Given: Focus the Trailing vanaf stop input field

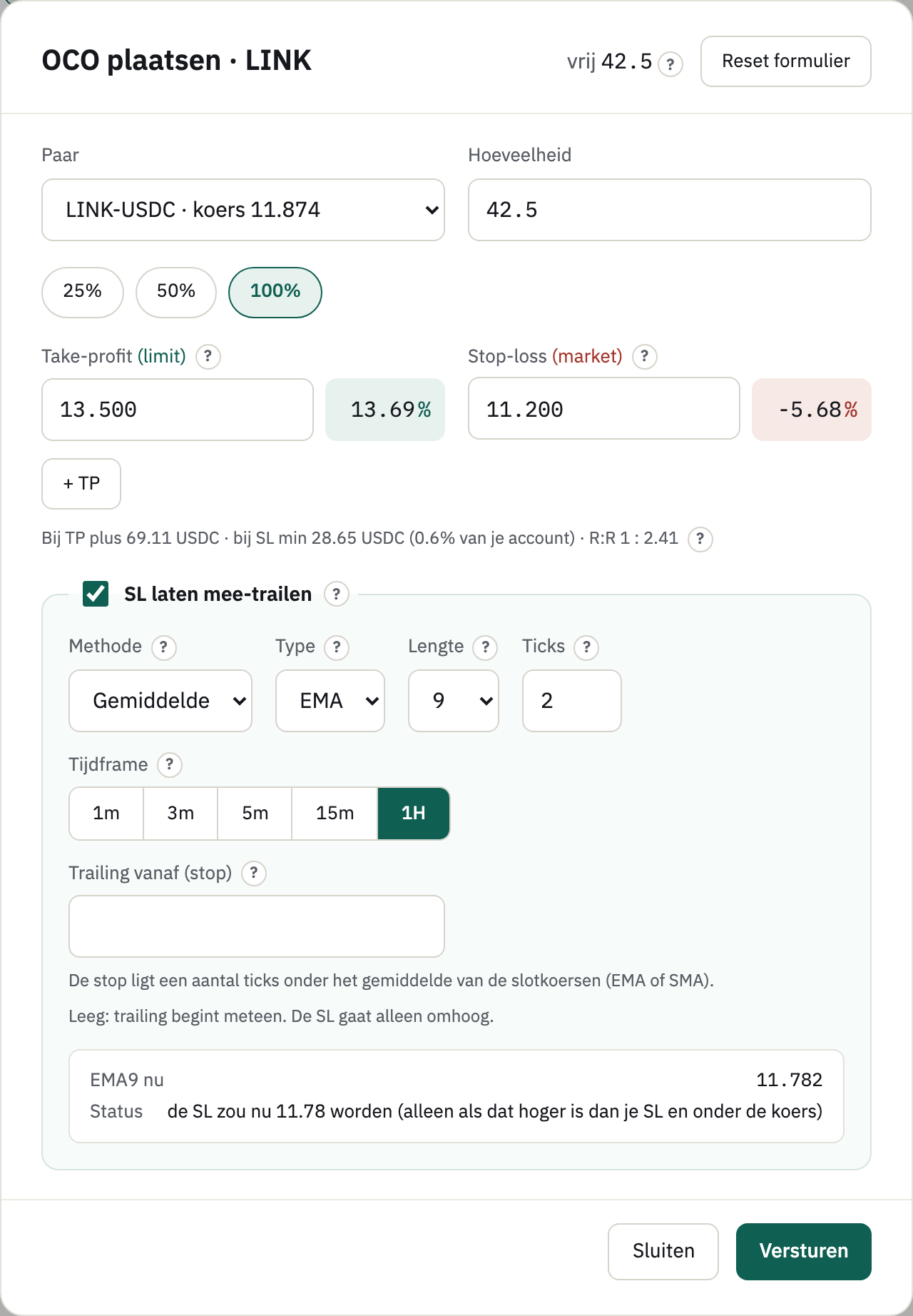Looking at the screenshot, I should click(x=257, y=926).
